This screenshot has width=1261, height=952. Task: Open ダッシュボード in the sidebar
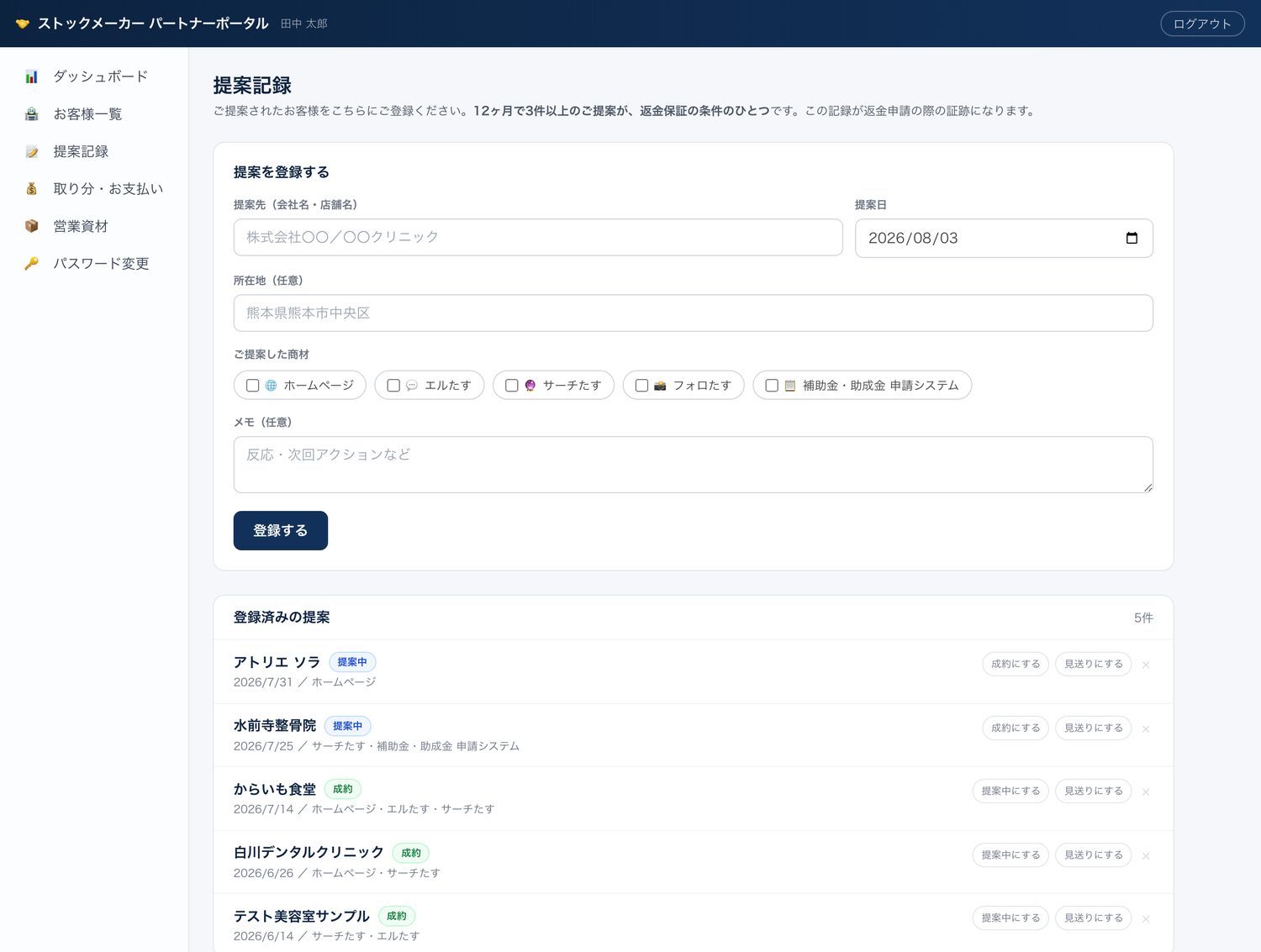coord(94,76)
